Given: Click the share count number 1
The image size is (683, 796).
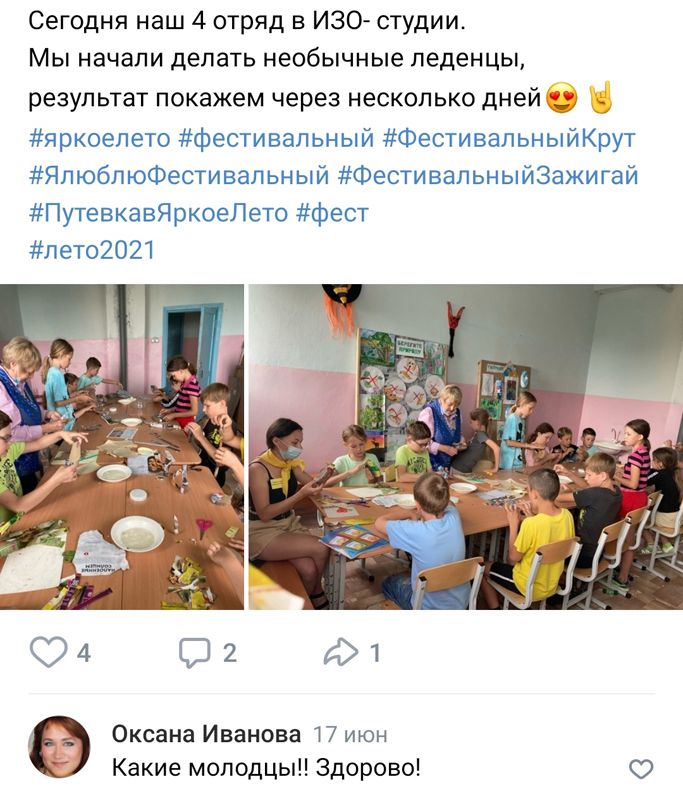Looking at the screenshot, I should [375, 653].
